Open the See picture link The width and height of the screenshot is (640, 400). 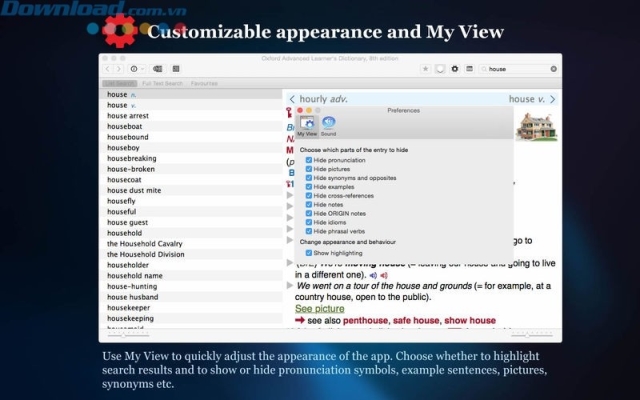(319, 309)
